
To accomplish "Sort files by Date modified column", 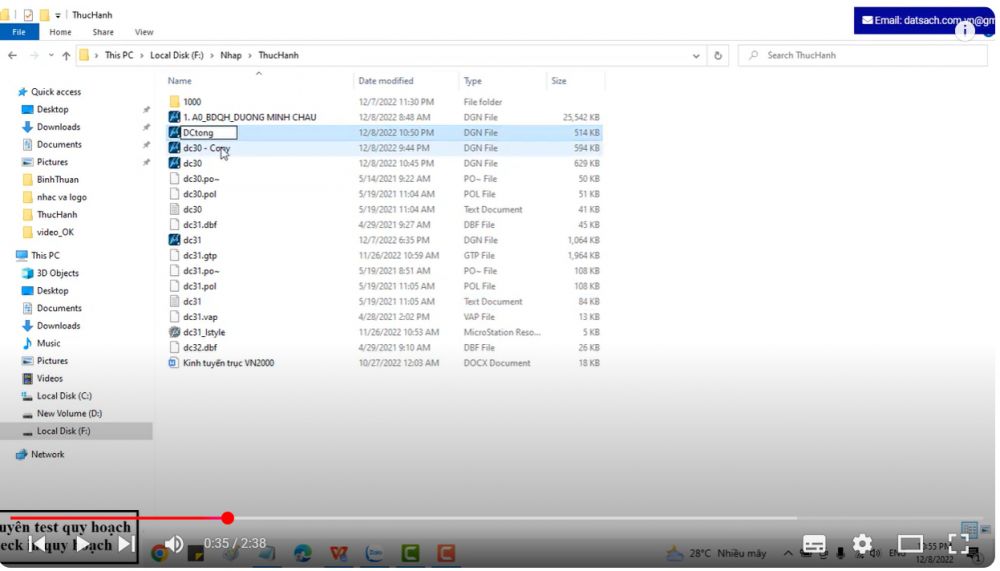I will click(x=386, y=81).
